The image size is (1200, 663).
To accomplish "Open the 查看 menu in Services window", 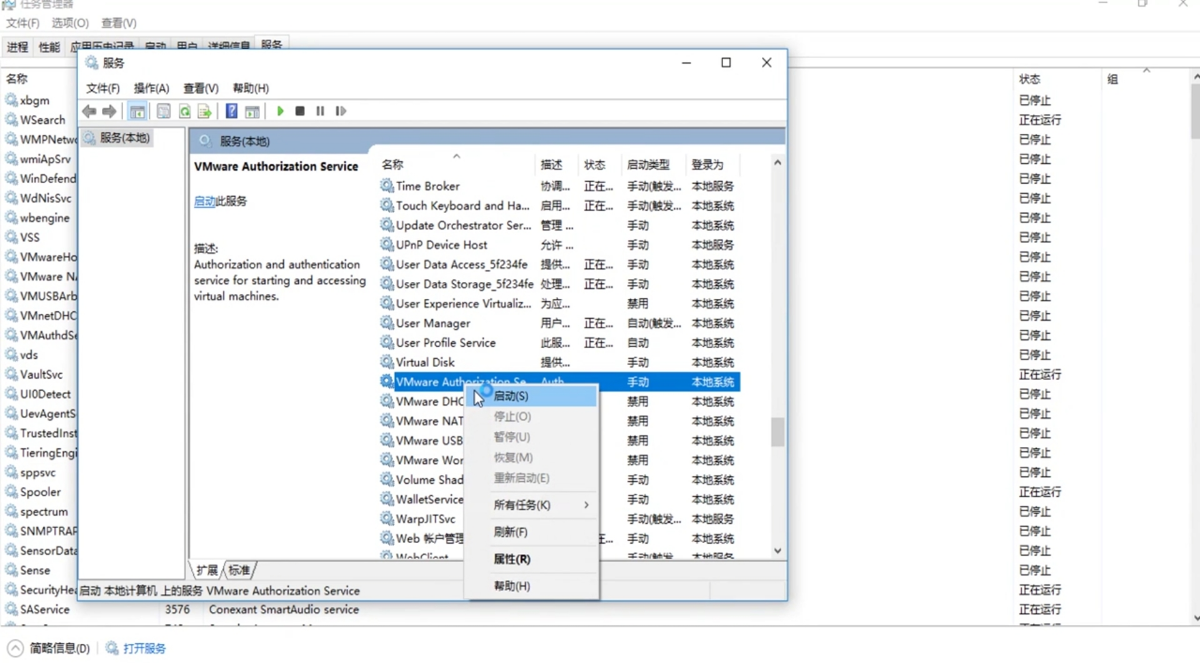I will pyautogui.click(x=199, y=88).
